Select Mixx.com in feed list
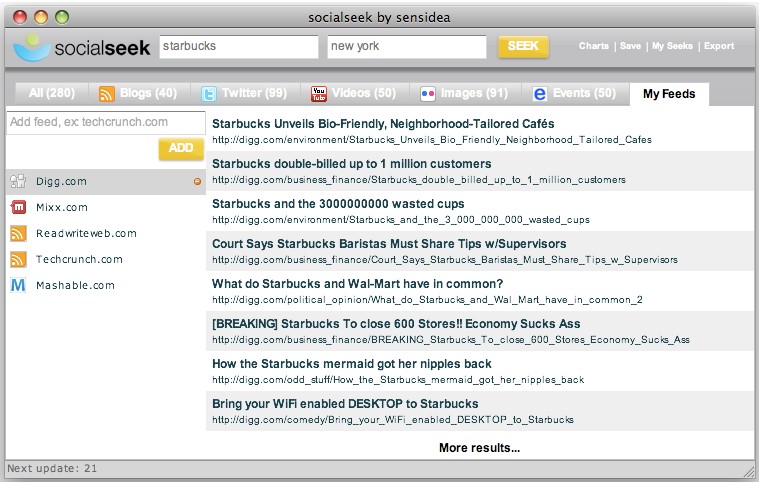759x483 pixels. [x=106, y=207]
